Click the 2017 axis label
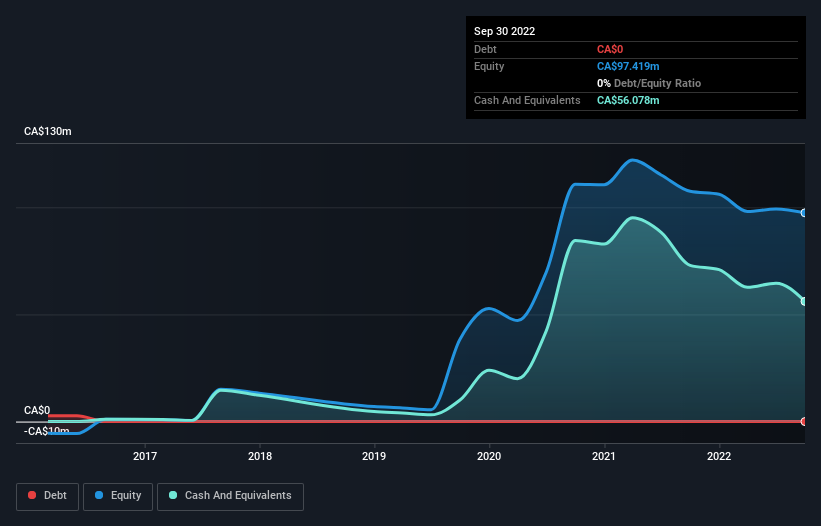The image size is (821, 526). tap(145, 456)
